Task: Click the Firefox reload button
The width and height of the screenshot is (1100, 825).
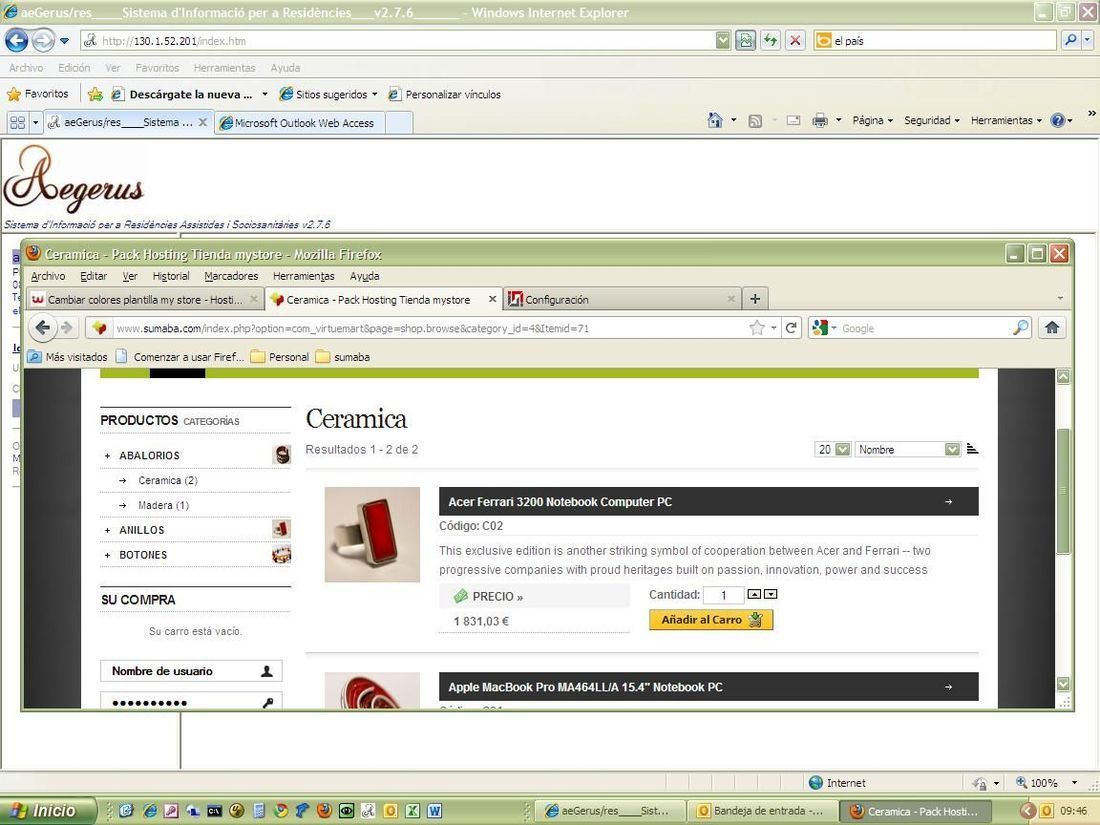Action: pos(791,328)
